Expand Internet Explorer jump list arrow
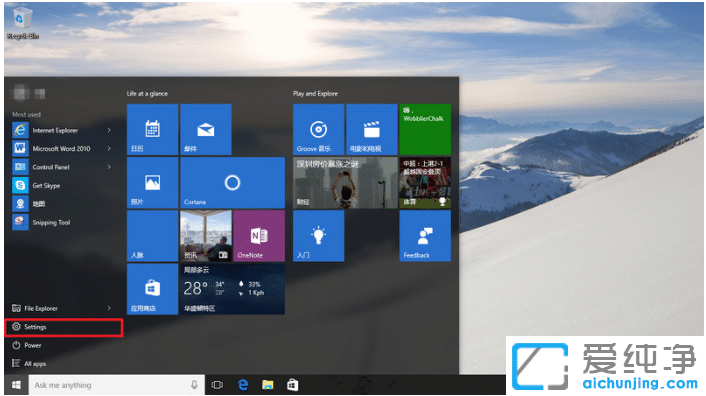706x396 pixels. pos(109,130)
